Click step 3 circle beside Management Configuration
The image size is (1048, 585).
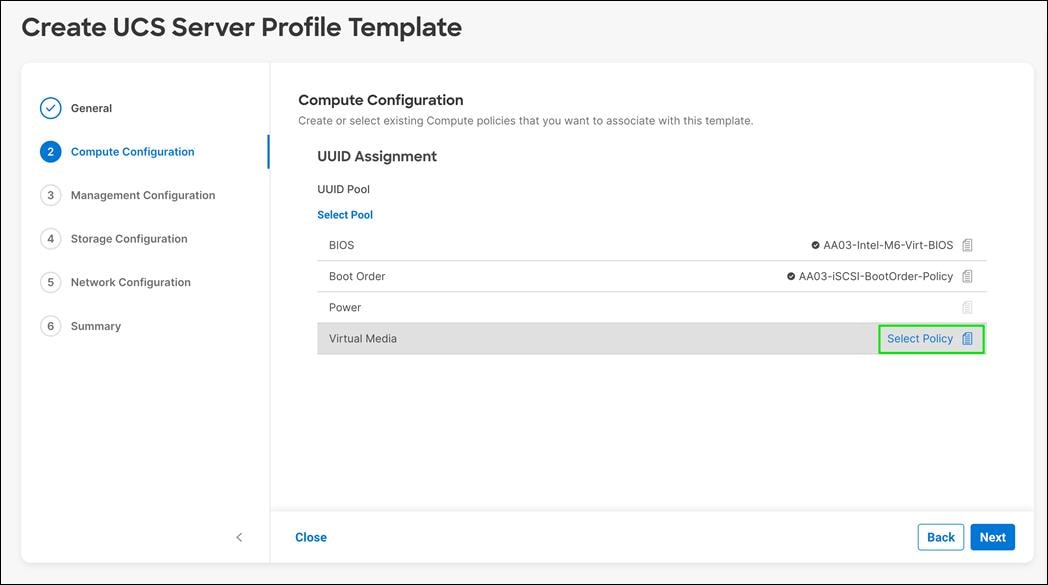[51, 195]
